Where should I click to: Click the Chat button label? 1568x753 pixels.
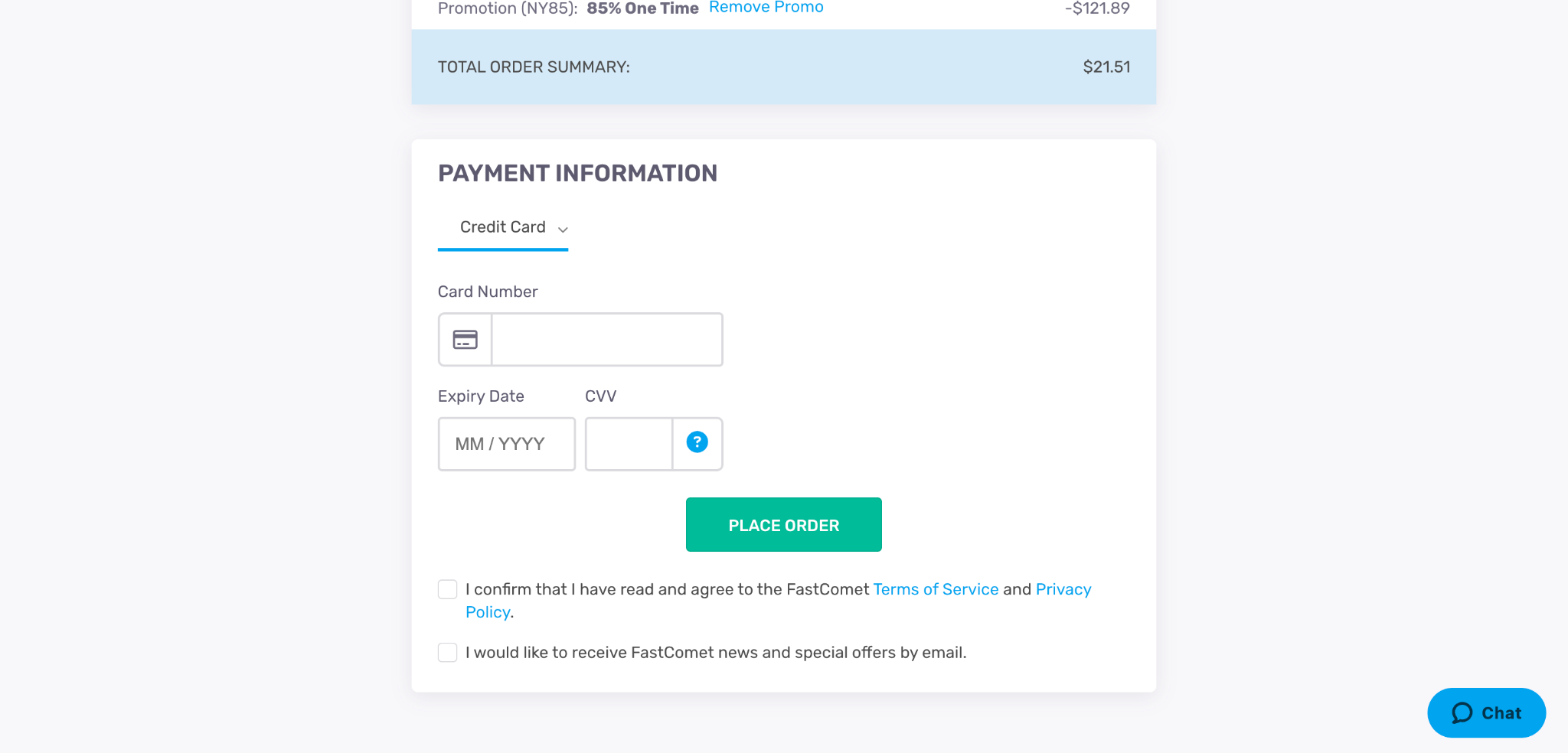(x=1502, y=712)
